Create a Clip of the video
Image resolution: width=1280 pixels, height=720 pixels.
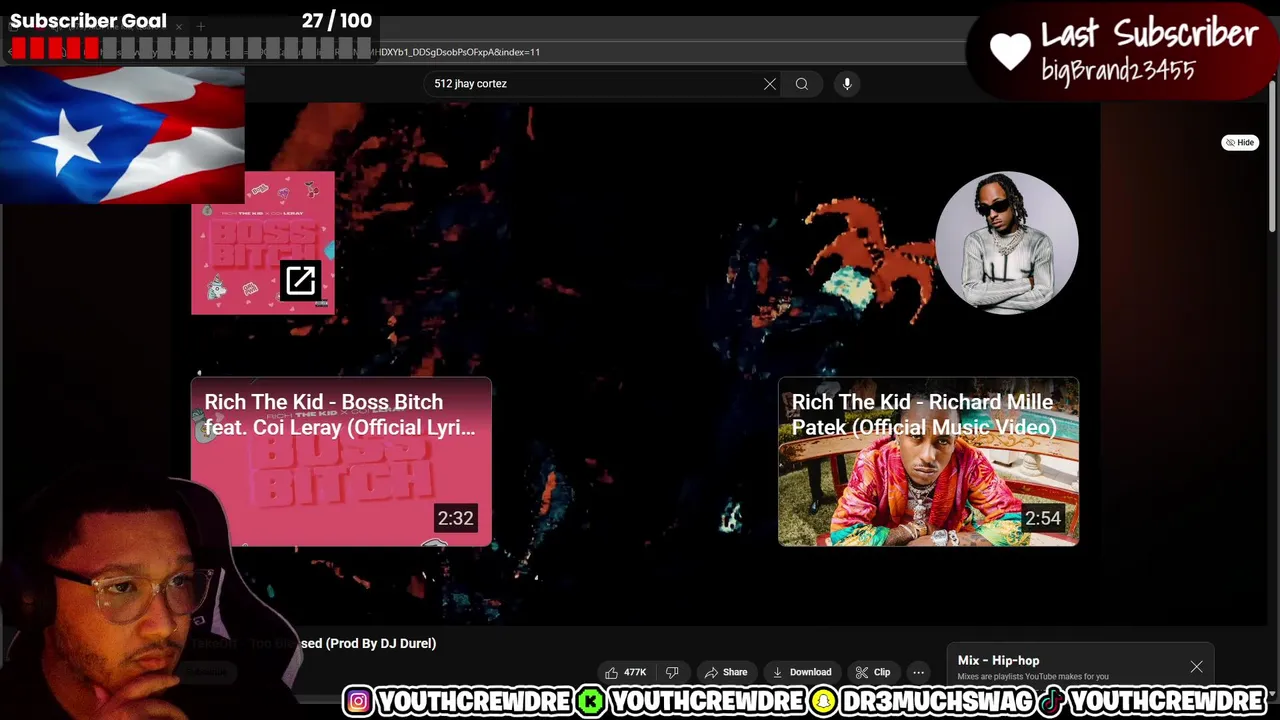(x=873, y=672)
